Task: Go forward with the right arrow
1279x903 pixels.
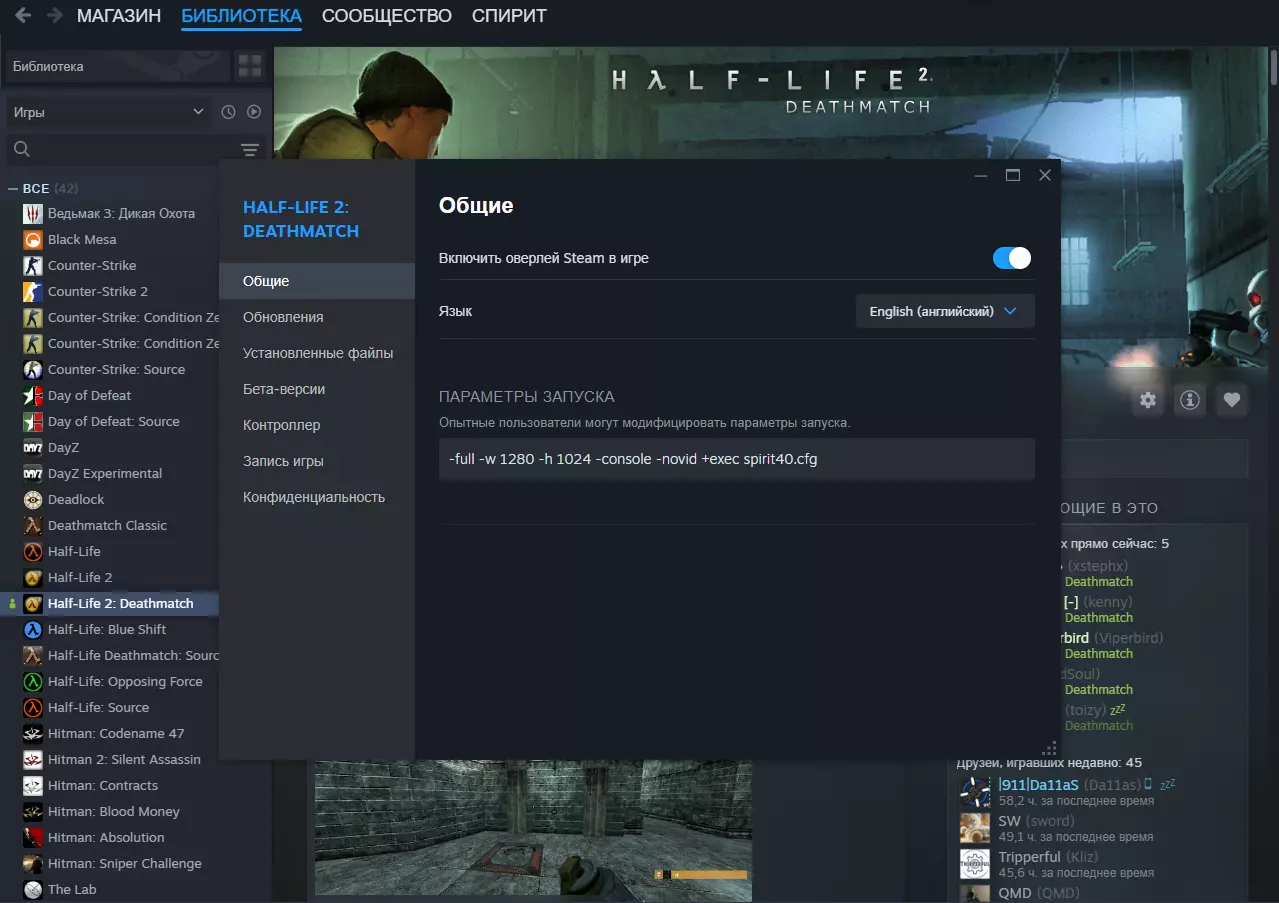Action: 54,16
